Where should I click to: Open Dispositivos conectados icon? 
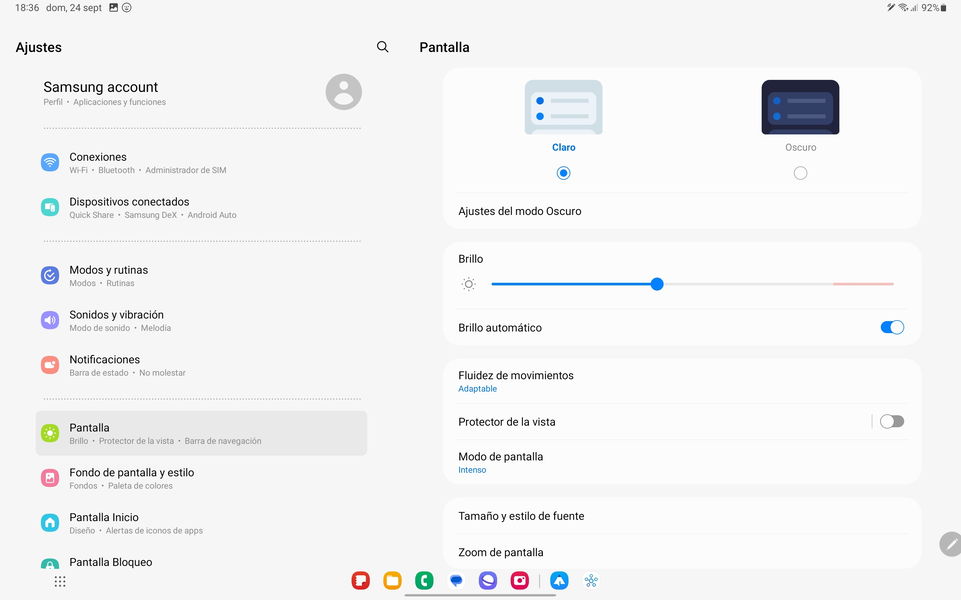50,207
